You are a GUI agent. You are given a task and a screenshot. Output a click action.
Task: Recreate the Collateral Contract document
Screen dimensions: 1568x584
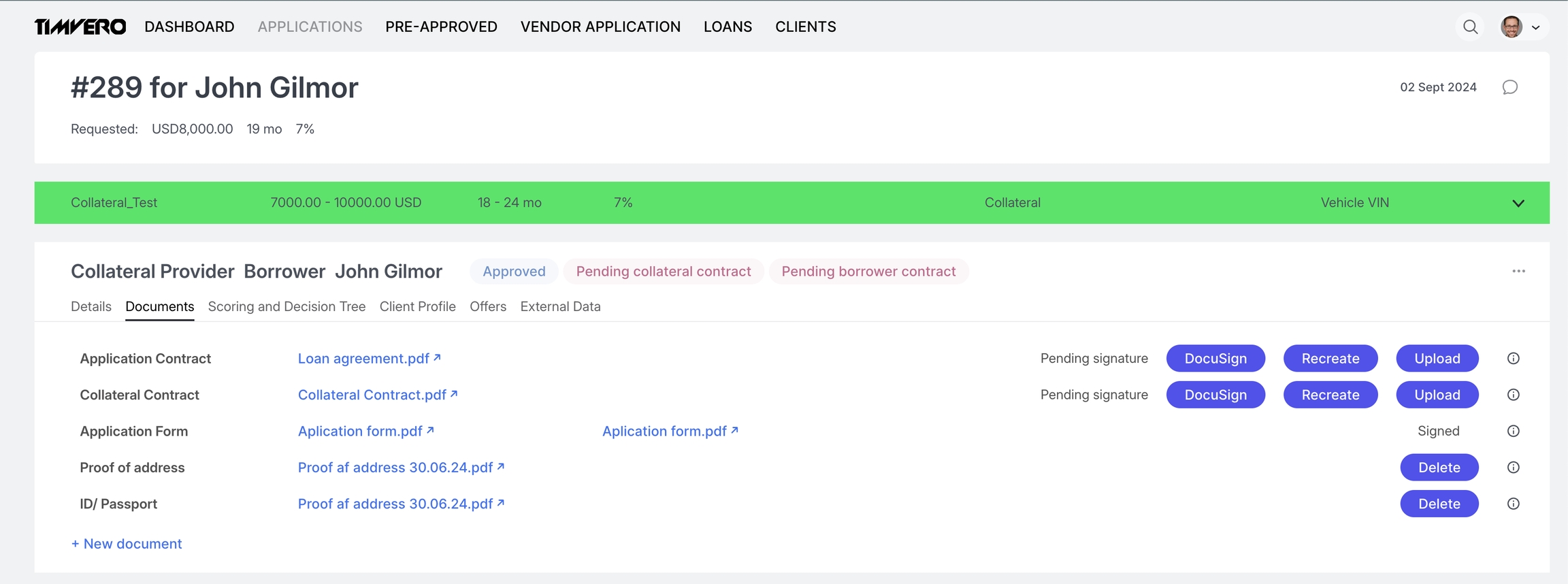tap(1330, 395)
